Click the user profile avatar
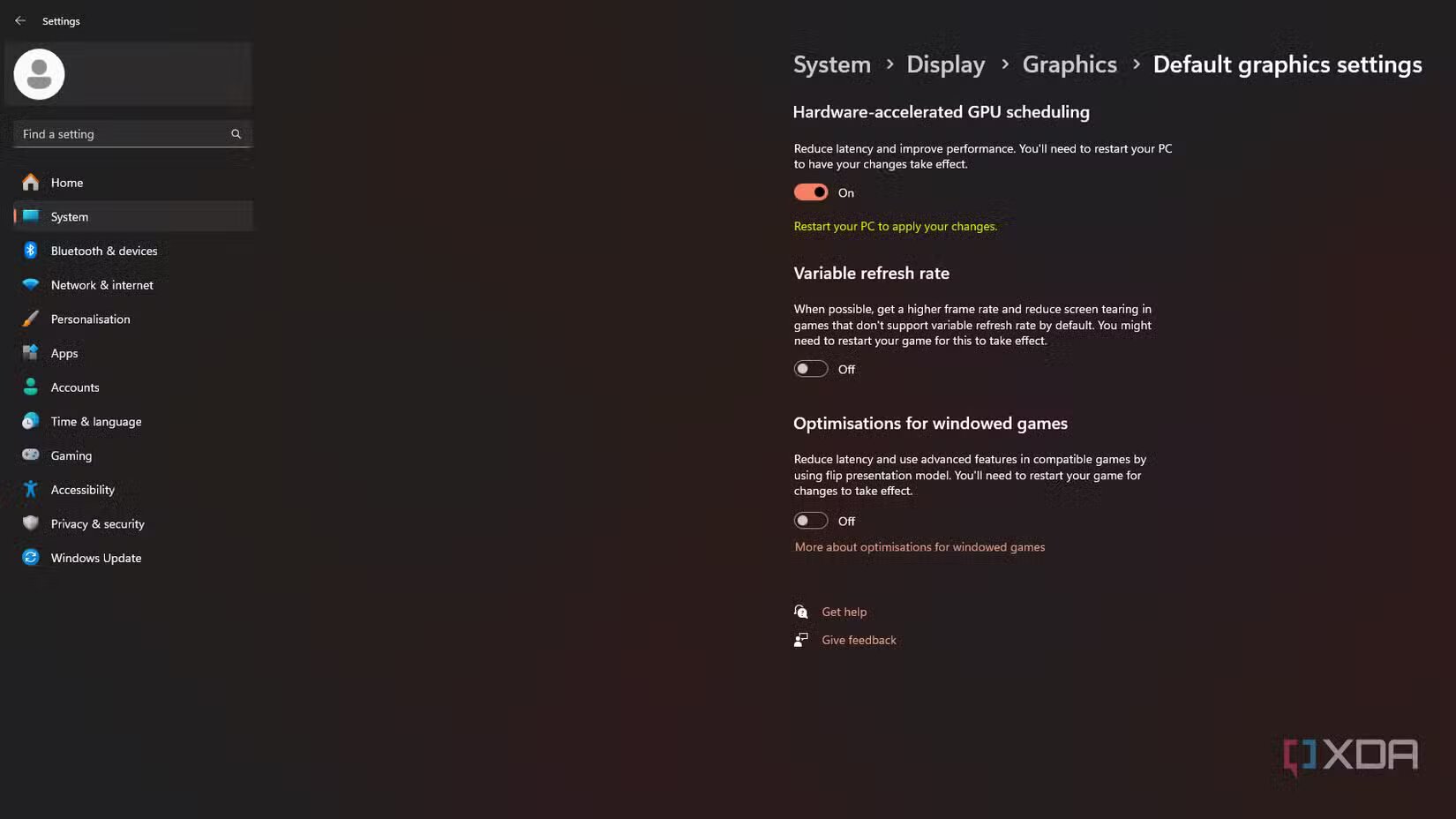The width and height of the screenshot is (1456, 819). (x=39, y=74)
